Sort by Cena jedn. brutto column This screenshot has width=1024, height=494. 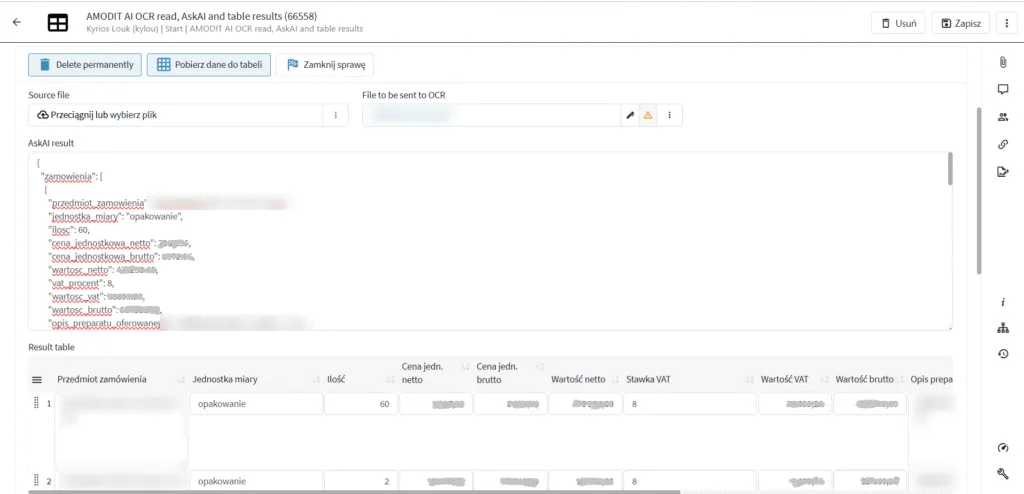(540, 366)
